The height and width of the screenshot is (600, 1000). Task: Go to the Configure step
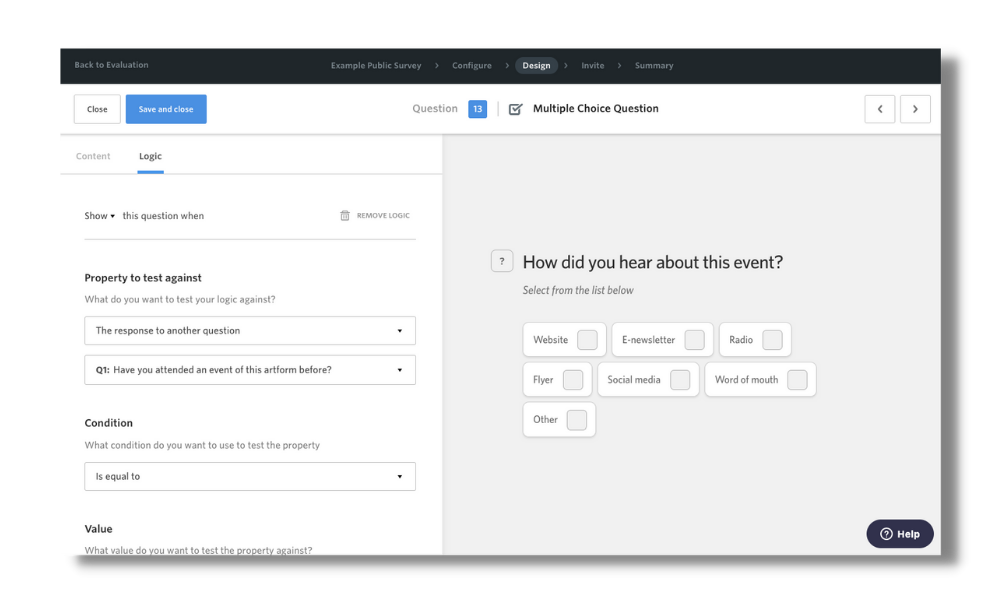[472, 66]
